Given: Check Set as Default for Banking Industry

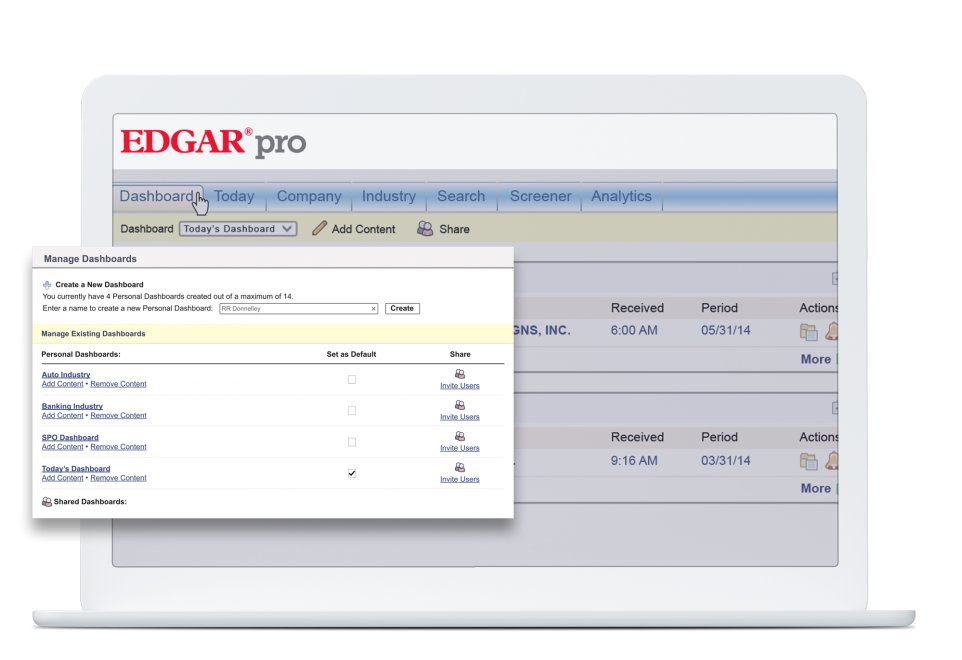Looking at the screenshot, I should tap(352, 411).
